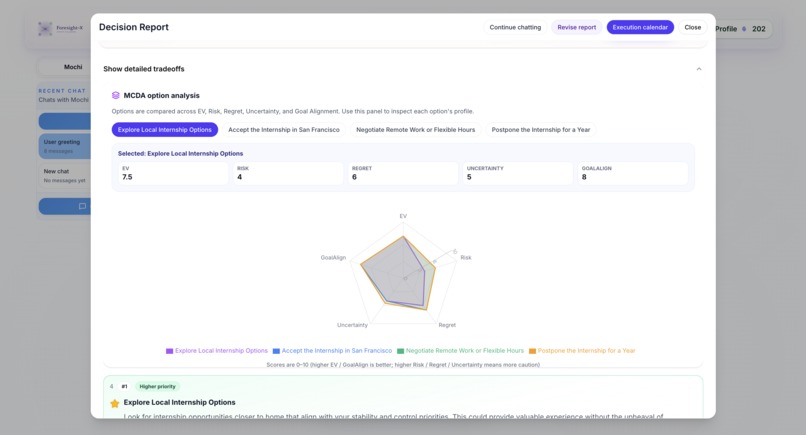
Task: Click the Higher priority badge
Action: [157, 387]
